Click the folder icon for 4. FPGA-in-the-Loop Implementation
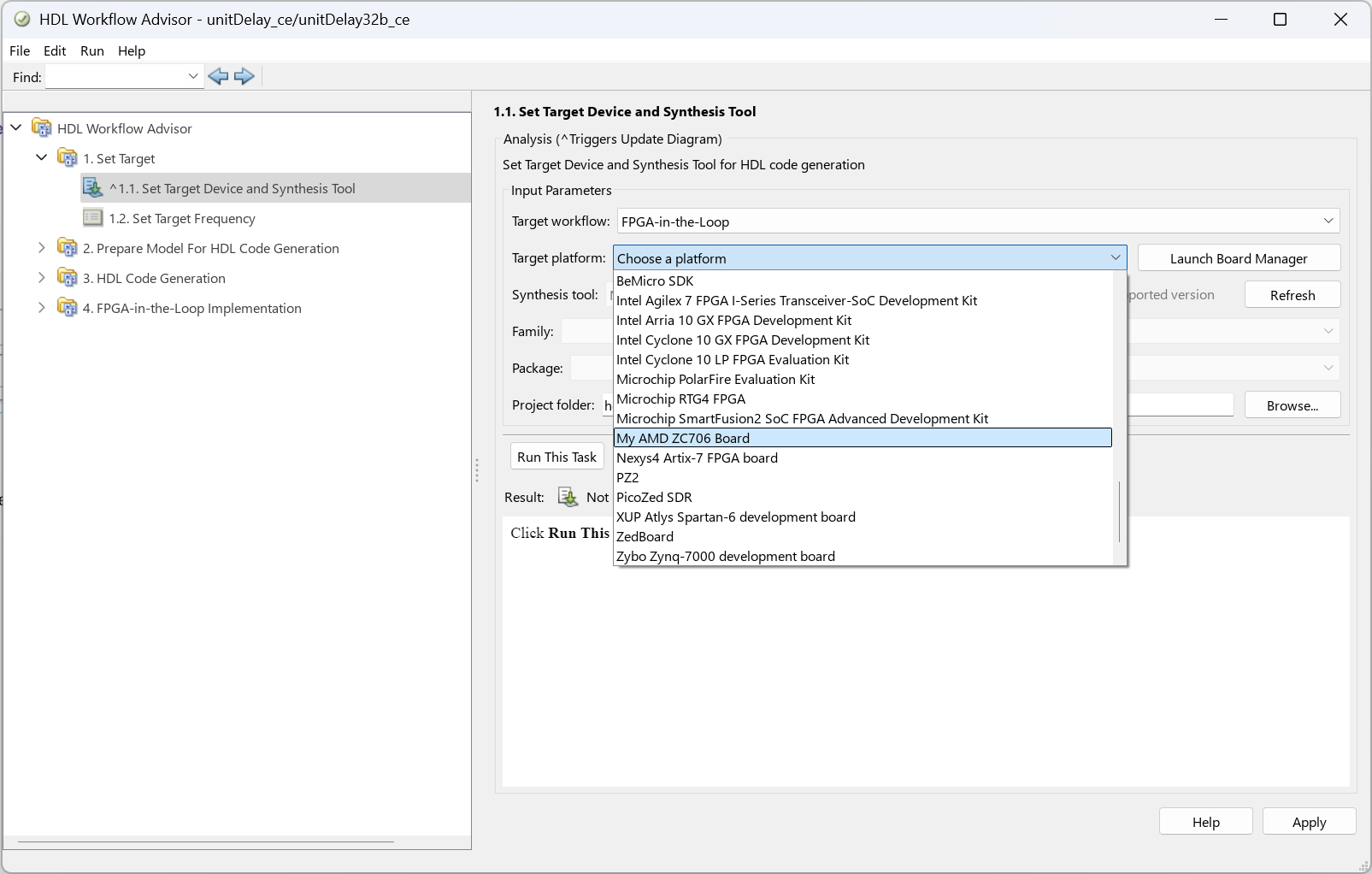1372x874 pixels. point(68,308)
